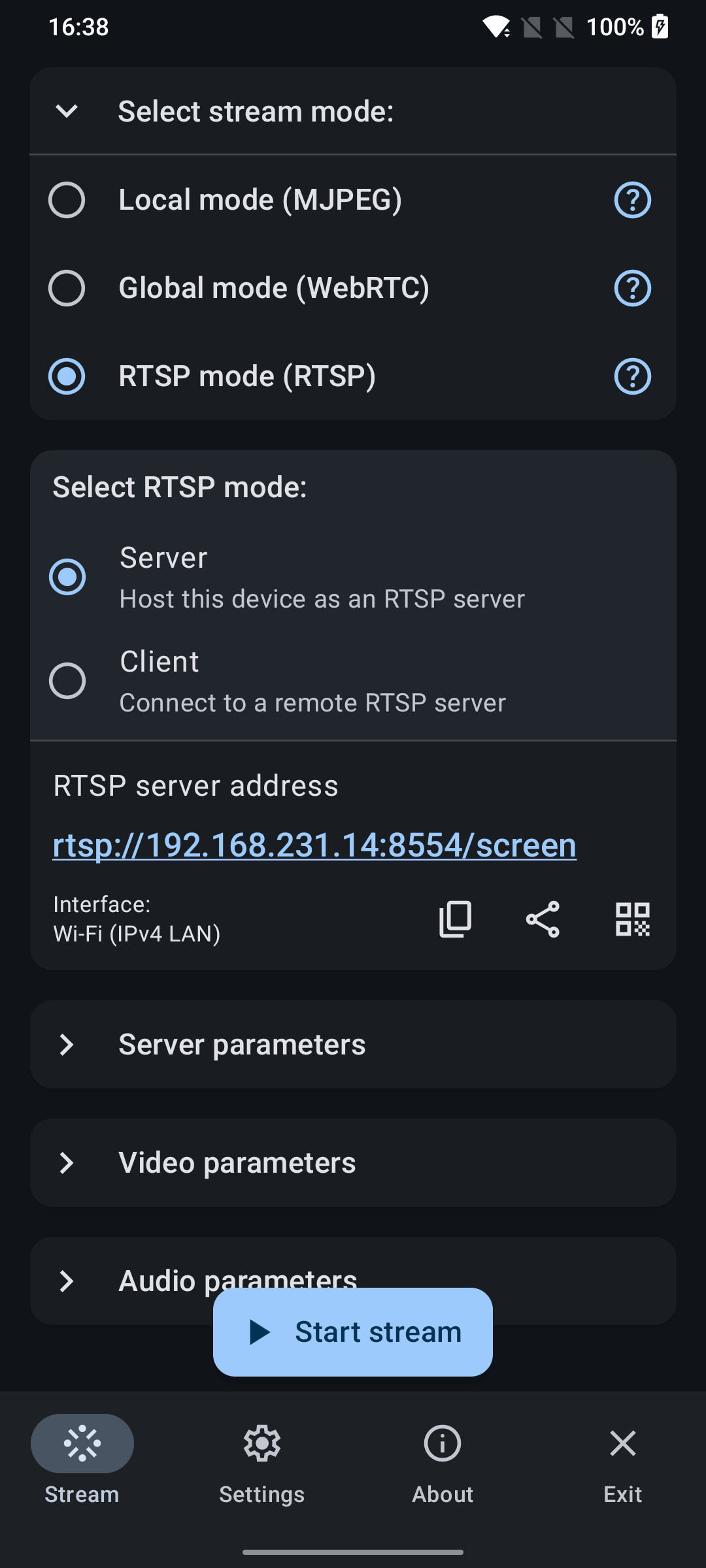Viewport: 706px width, 1568px height.
Task: Share the RTSP server address
Action: tap(543, 919)
